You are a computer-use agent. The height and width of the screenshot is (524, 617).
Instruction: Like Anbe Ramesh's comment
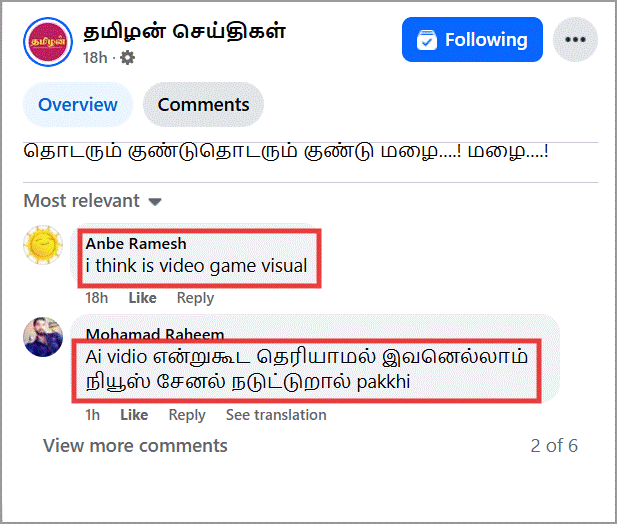coord(142,298)
